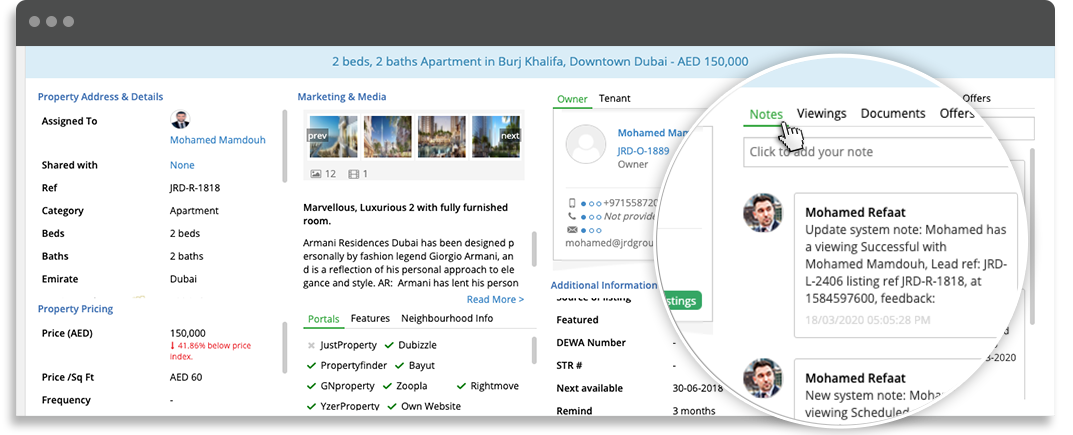Open the owner's blank profile avatar
The height and width of the screenshot is (435, 1073).
pyautogui.click(x=586, y=144)
